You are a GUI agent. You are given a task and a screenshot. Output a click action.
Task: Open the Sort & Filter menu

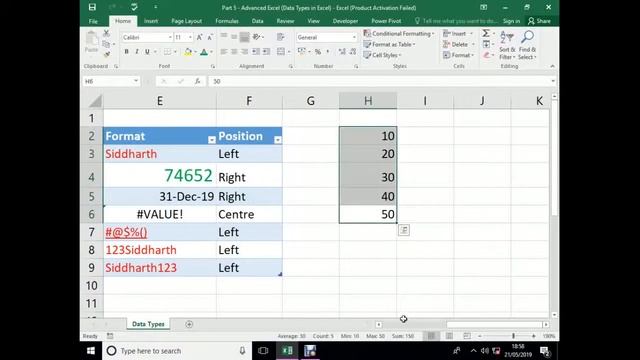[507, 45]
